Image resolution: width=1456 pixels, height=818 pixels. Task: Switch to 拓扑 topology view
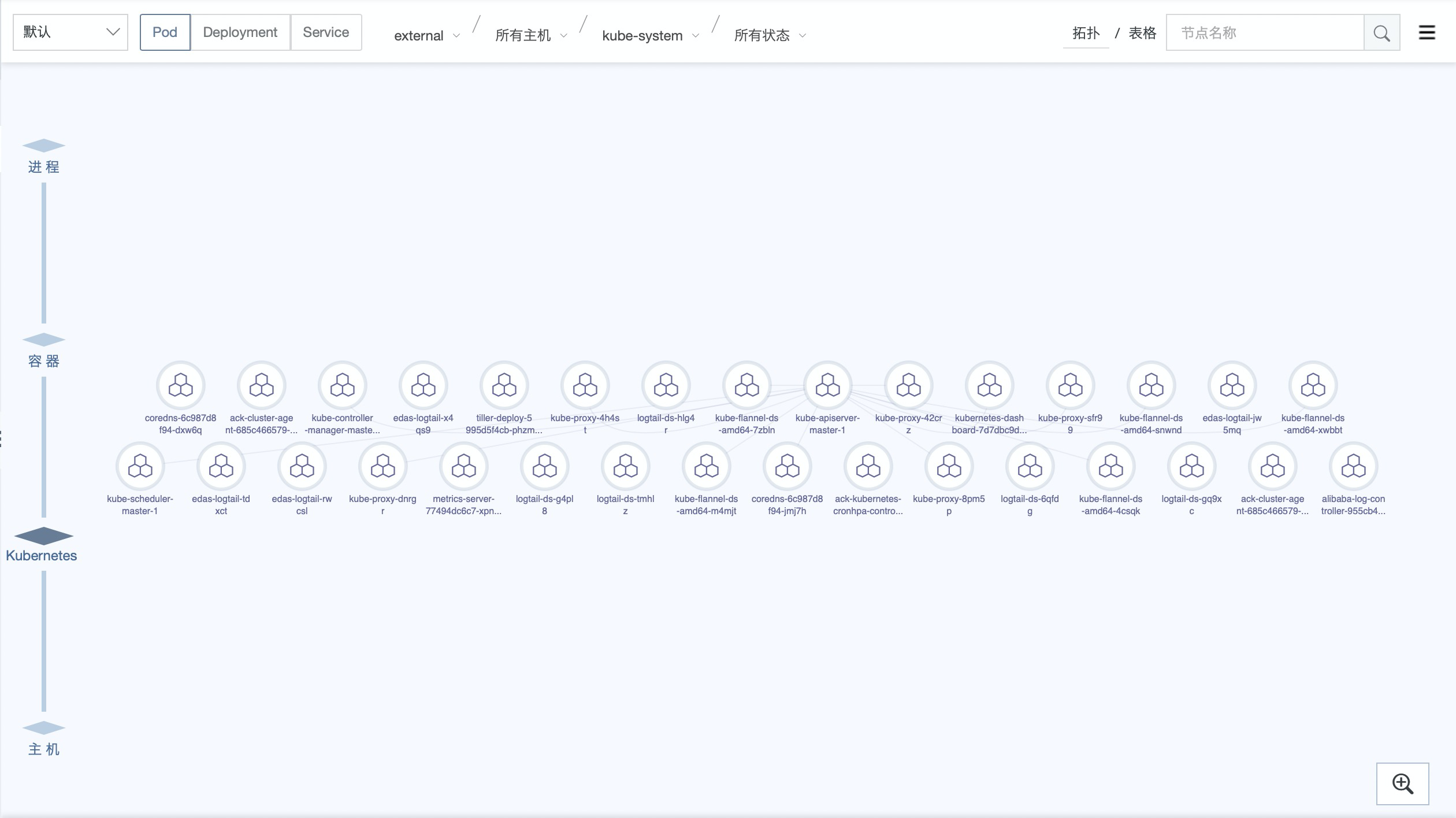point(1086,33)
